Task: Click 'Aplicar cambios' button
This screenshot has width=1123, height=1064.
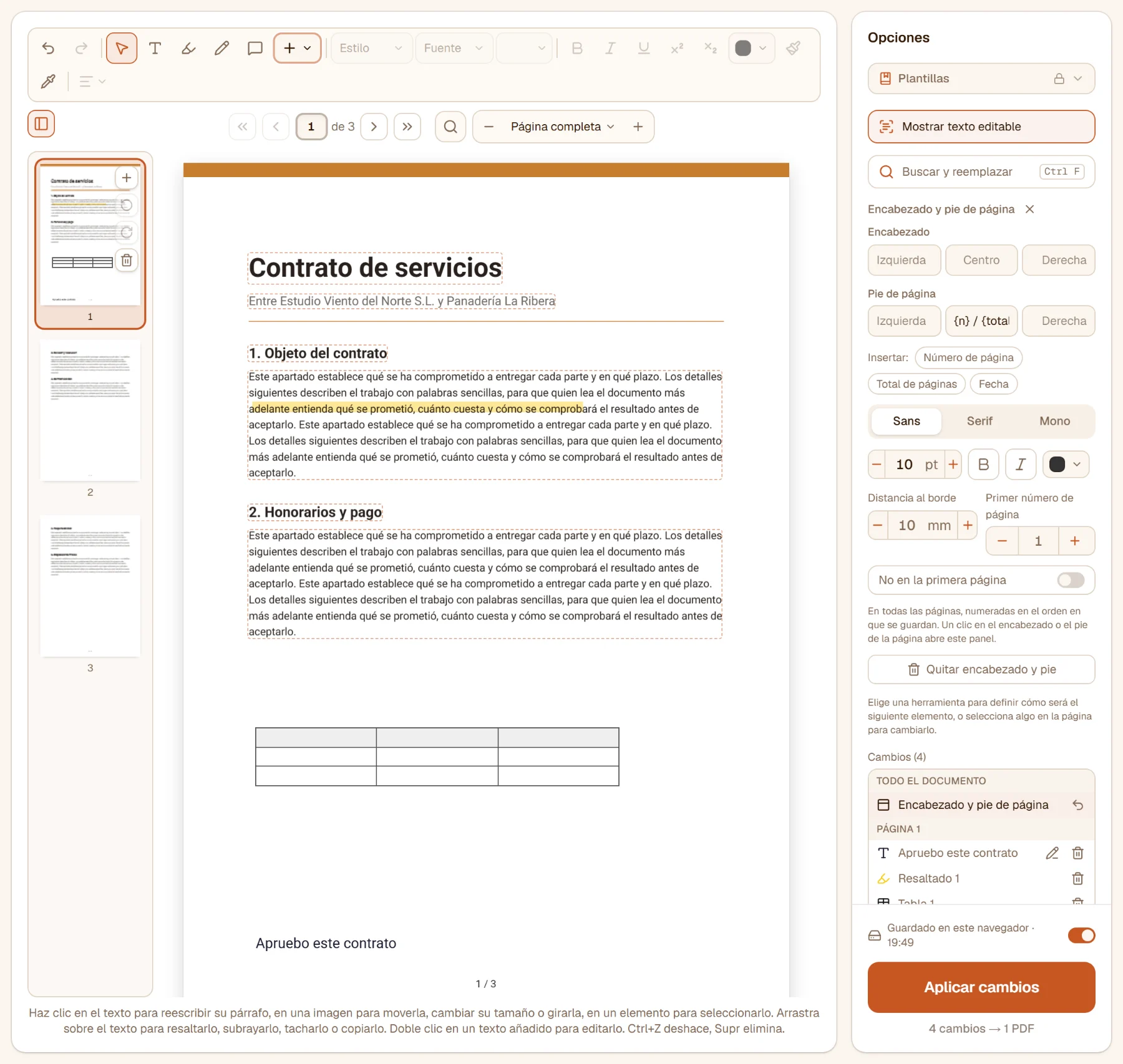Action: [x=981, y=987]
